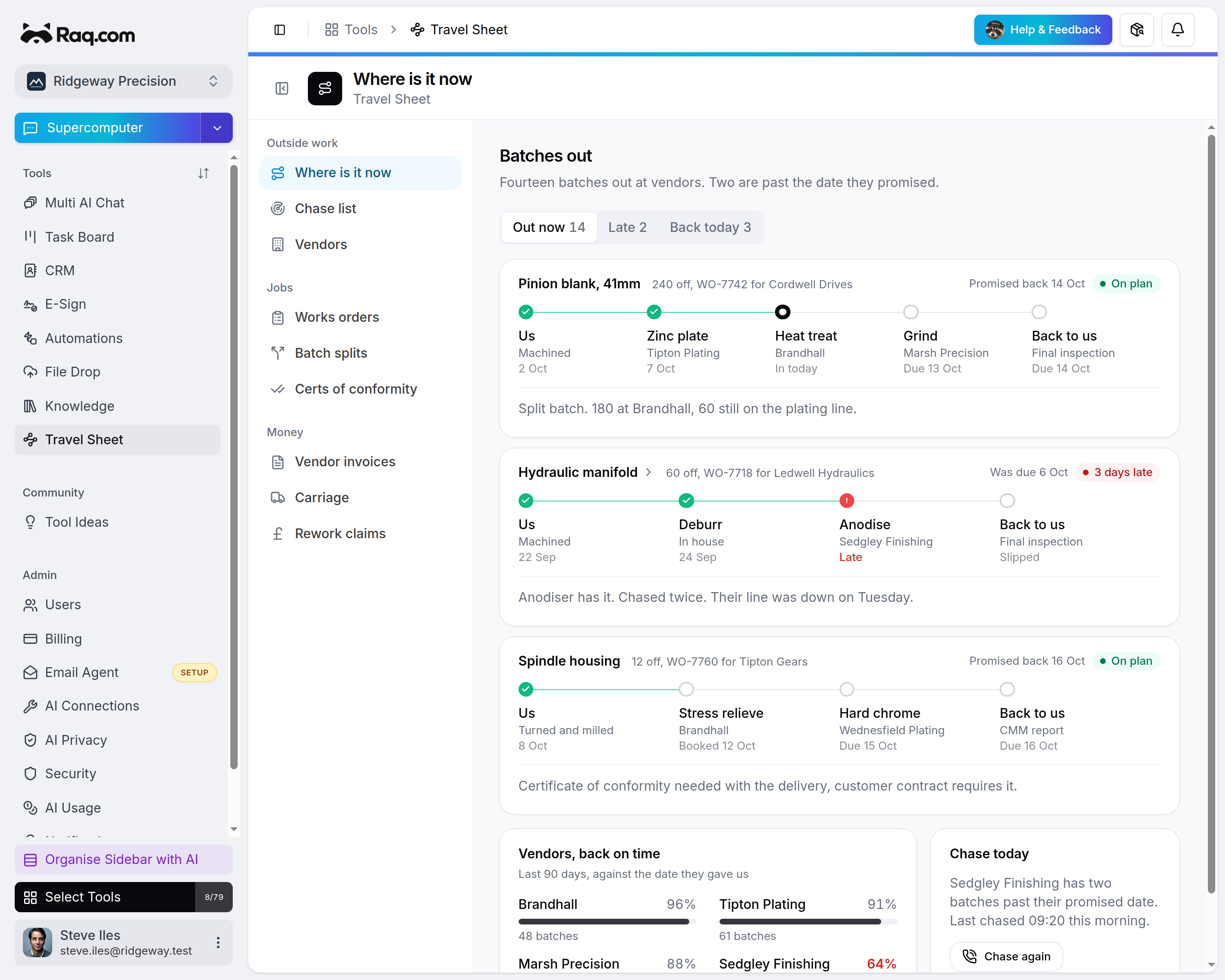Image resolution: width=1225 pixels, height=980 pixels.
Task: Expand Hydraulic manifold details chevron
Action: (x=648, y=473)
